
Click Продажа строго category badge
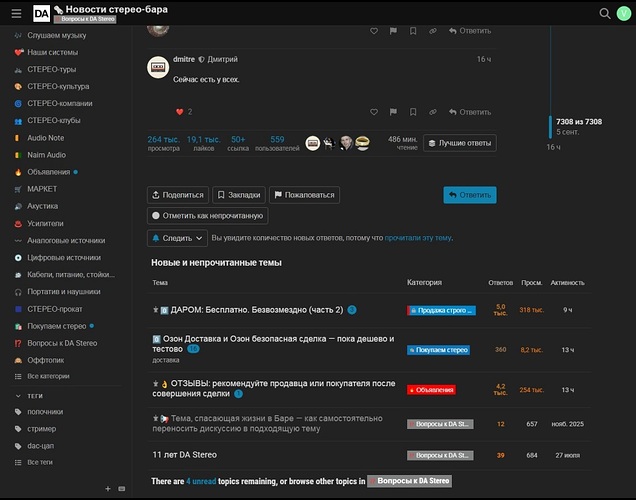coord(441,310)
